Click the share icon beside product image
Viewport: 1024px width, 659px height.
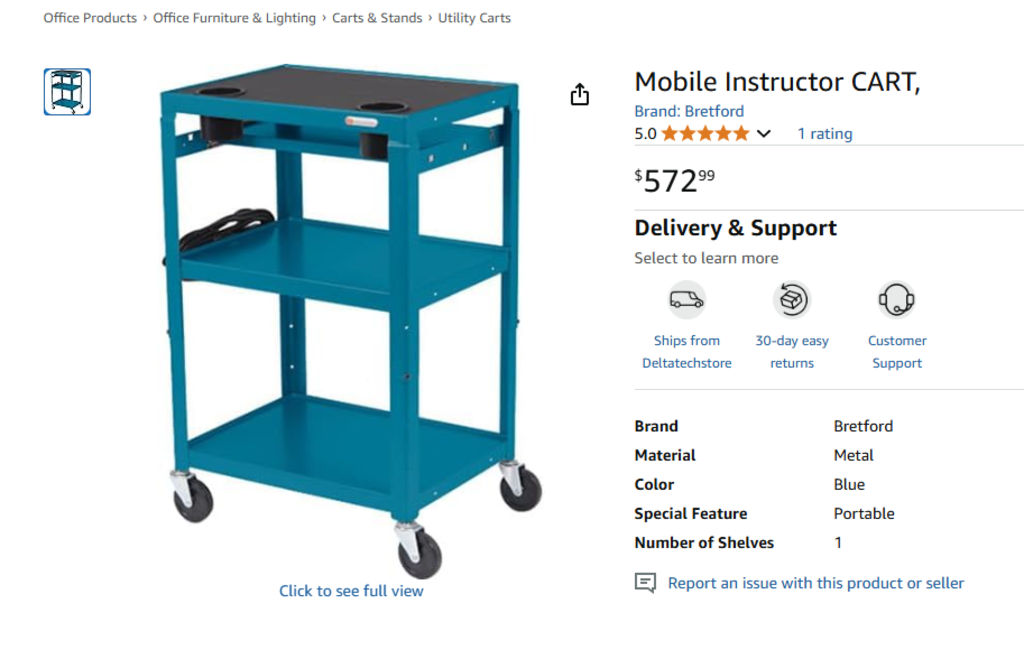580,95
